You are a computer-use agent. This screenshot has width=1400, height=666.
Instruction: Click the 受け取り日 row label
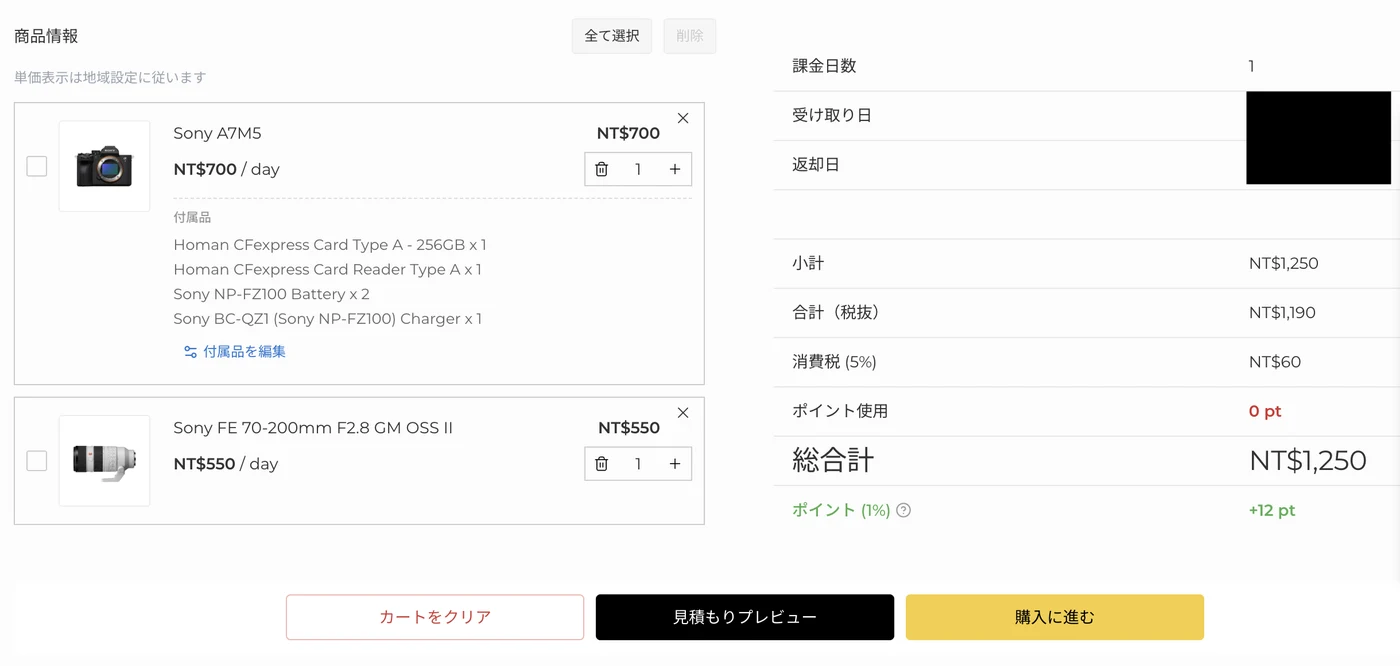832,115
